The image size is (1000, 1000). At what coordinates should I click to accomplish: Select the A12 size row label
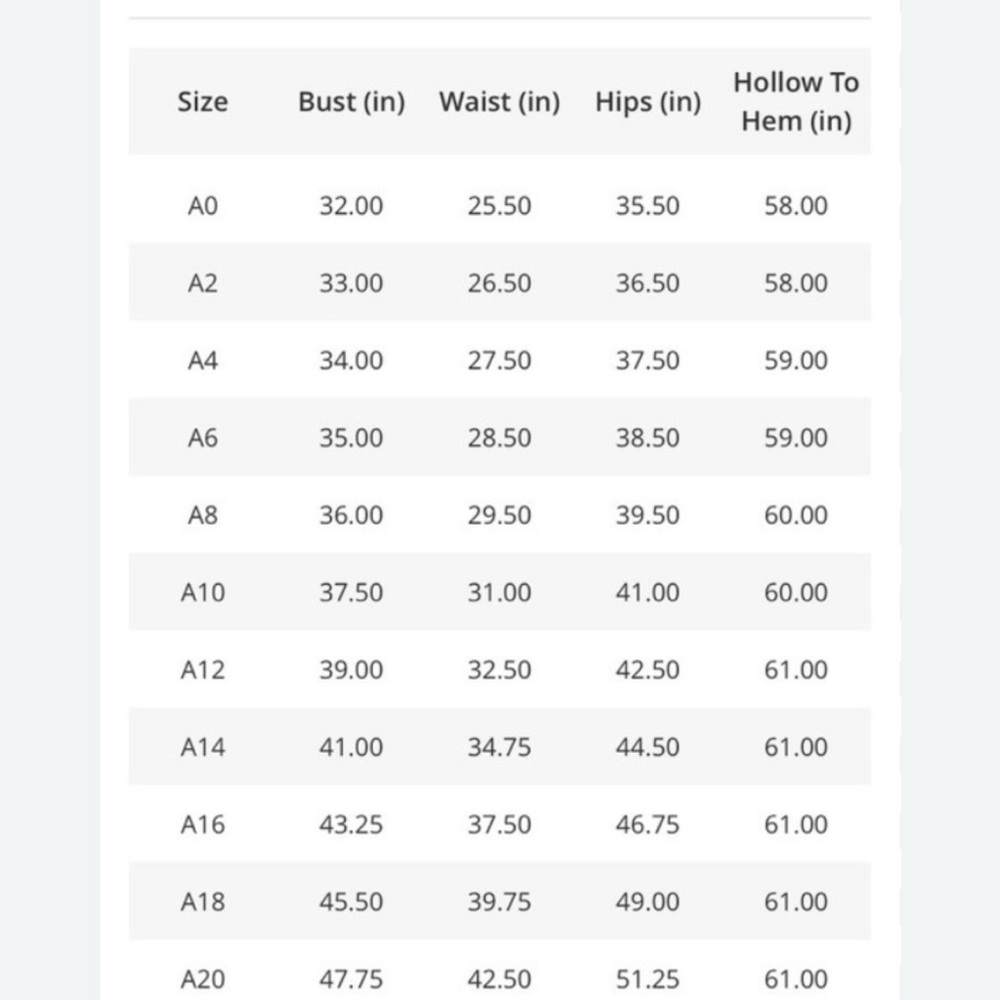point(203,670)
